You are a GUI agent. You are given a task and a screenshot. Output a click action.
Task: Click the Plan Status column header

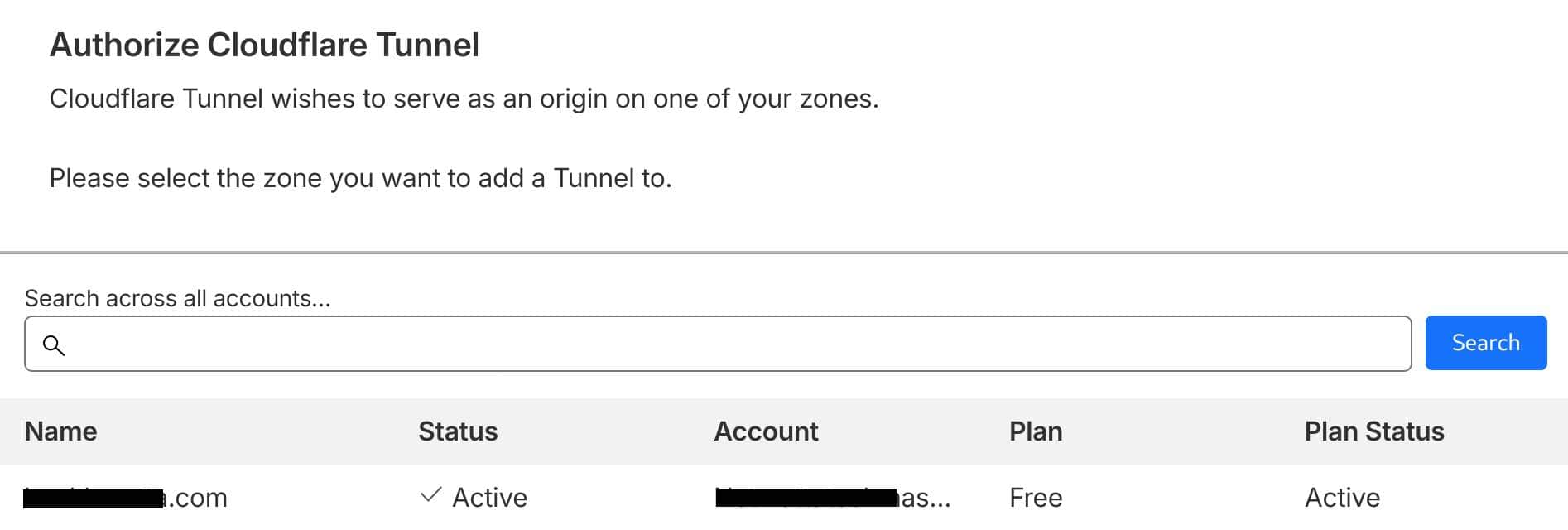point(1374,431)
